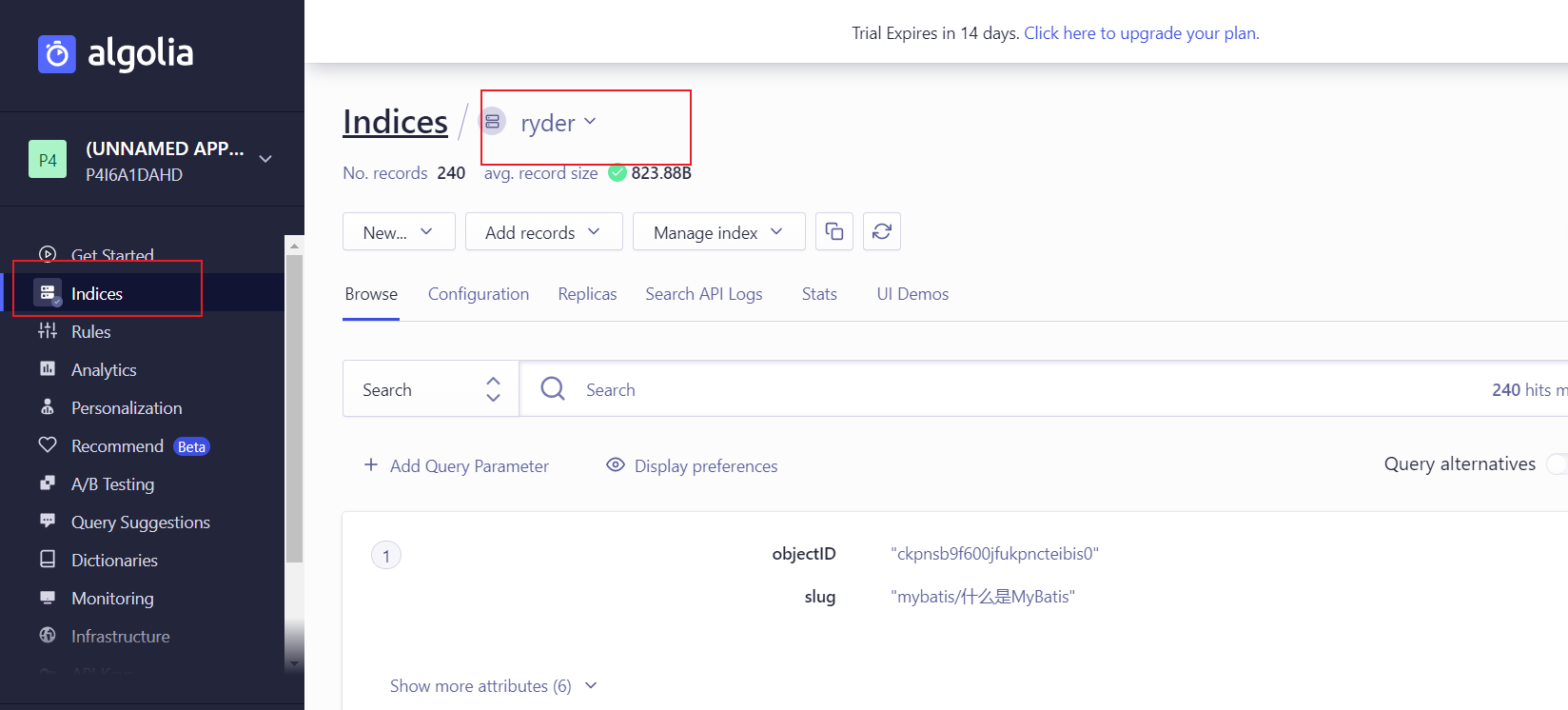Click the Rules sliders icon

pos(48,330)
